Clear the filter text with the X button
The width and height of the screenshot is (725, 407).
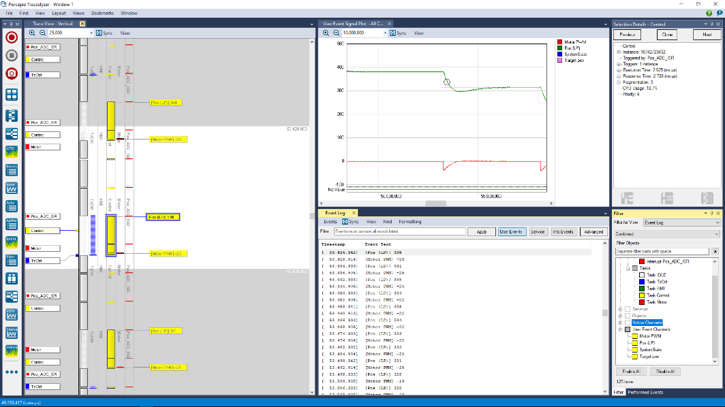coord(715,251)
